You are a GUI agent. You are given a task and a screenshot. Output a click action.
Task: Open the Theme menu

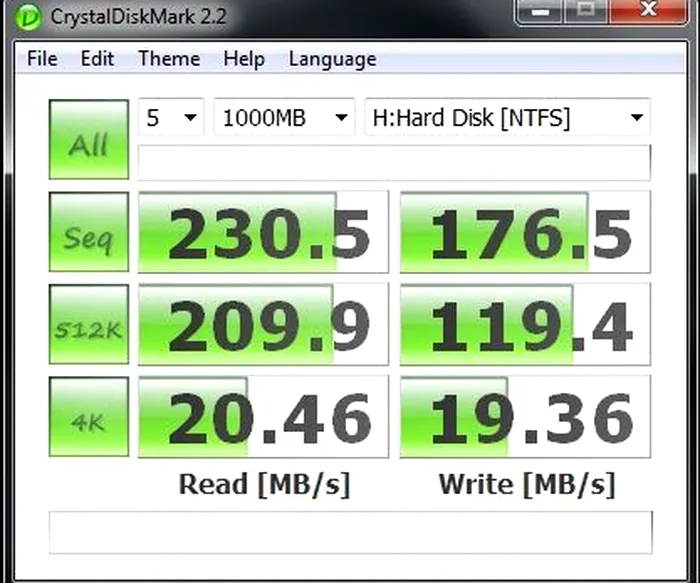coord(169,59)
